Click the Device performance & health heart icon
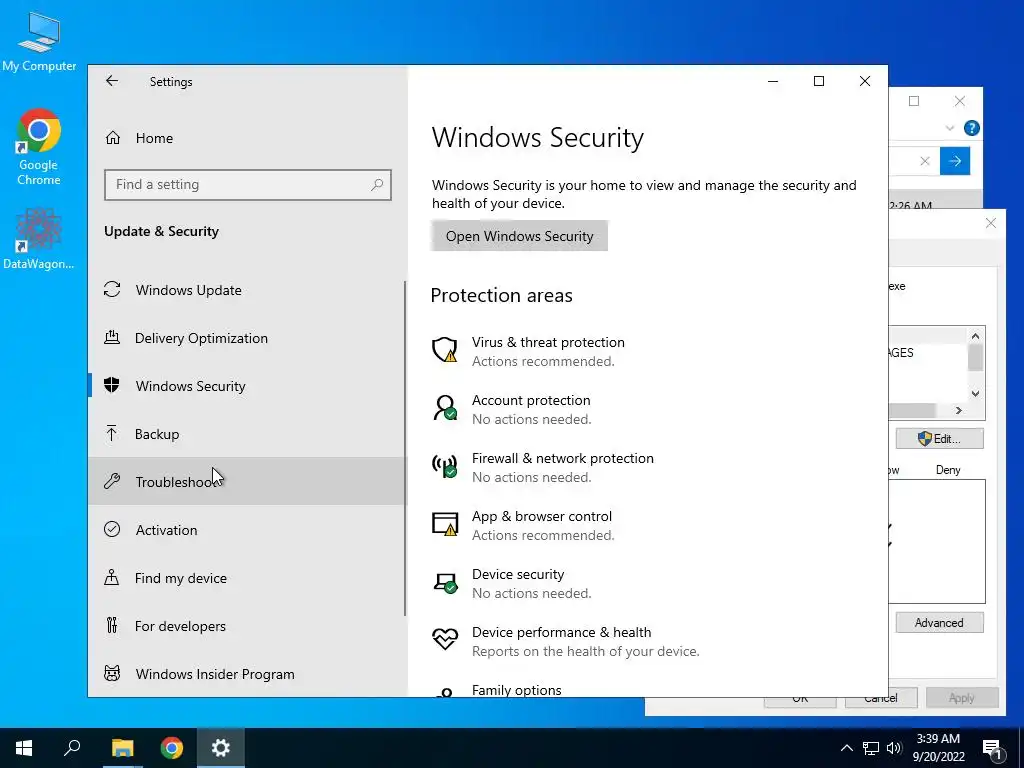The image size is (1024, 768). (x=445, y=639)
